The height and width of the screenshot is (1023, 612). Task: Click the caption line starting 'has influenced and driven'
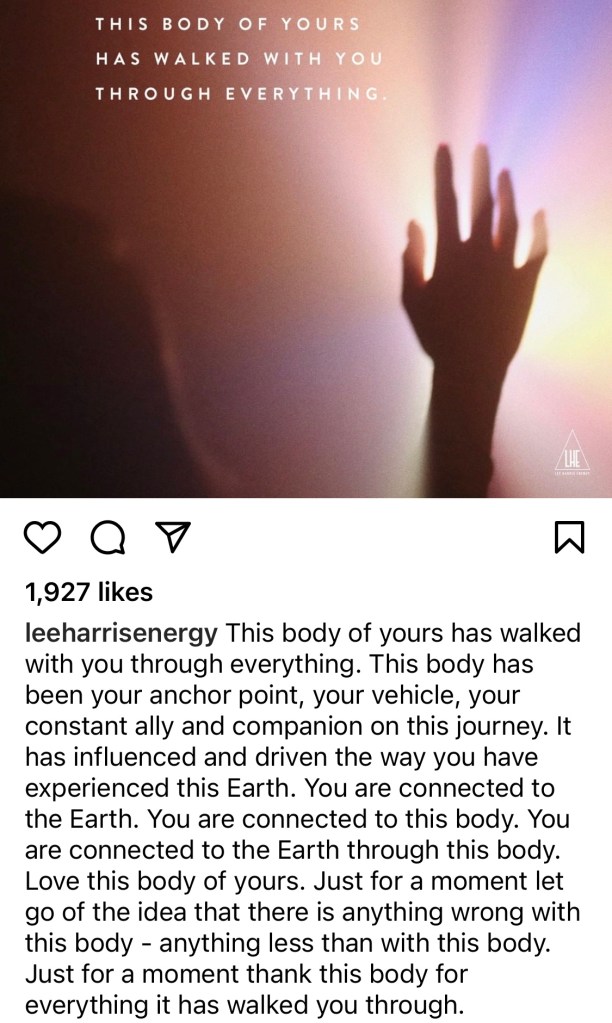pyautogui.click(x=281, y=757)
